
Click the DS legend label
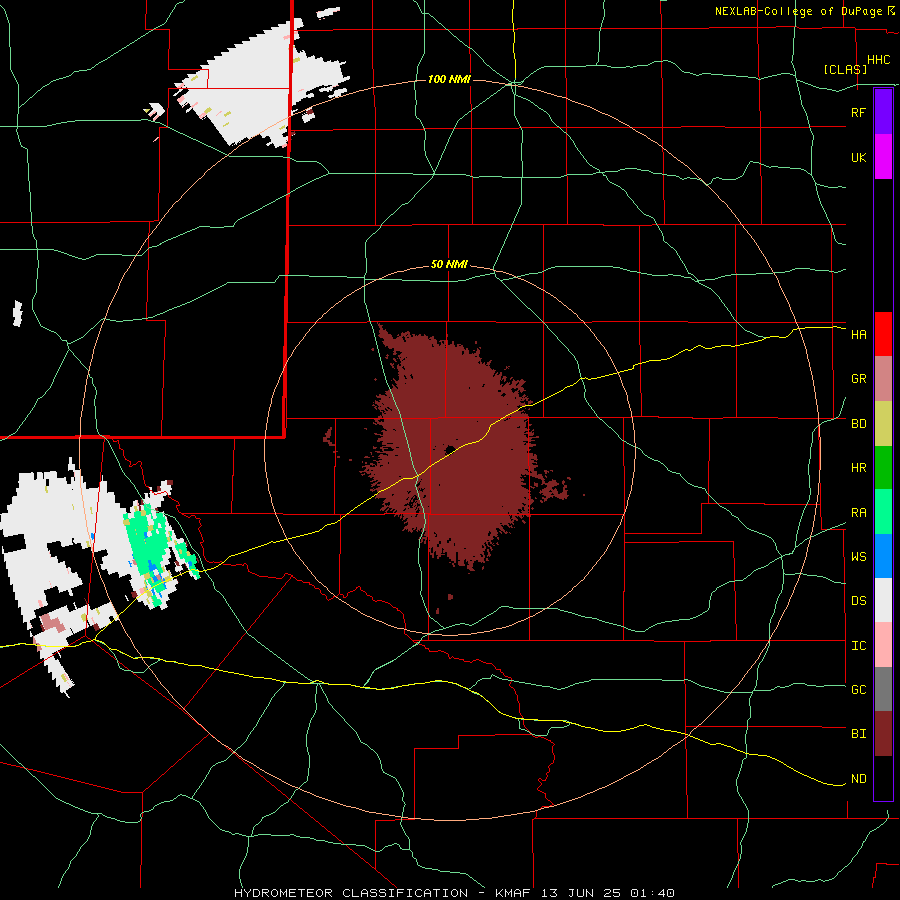click(x=858, y=601)
